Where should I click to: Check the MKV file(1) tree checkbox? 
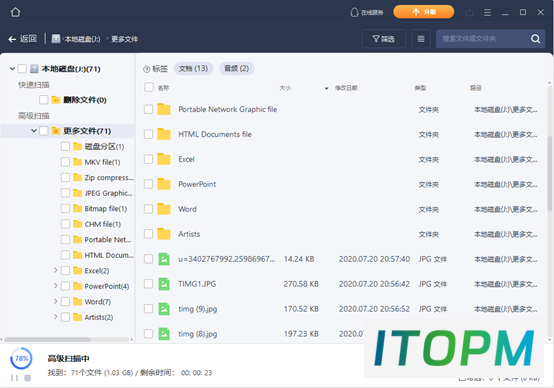tap(65, 162)
